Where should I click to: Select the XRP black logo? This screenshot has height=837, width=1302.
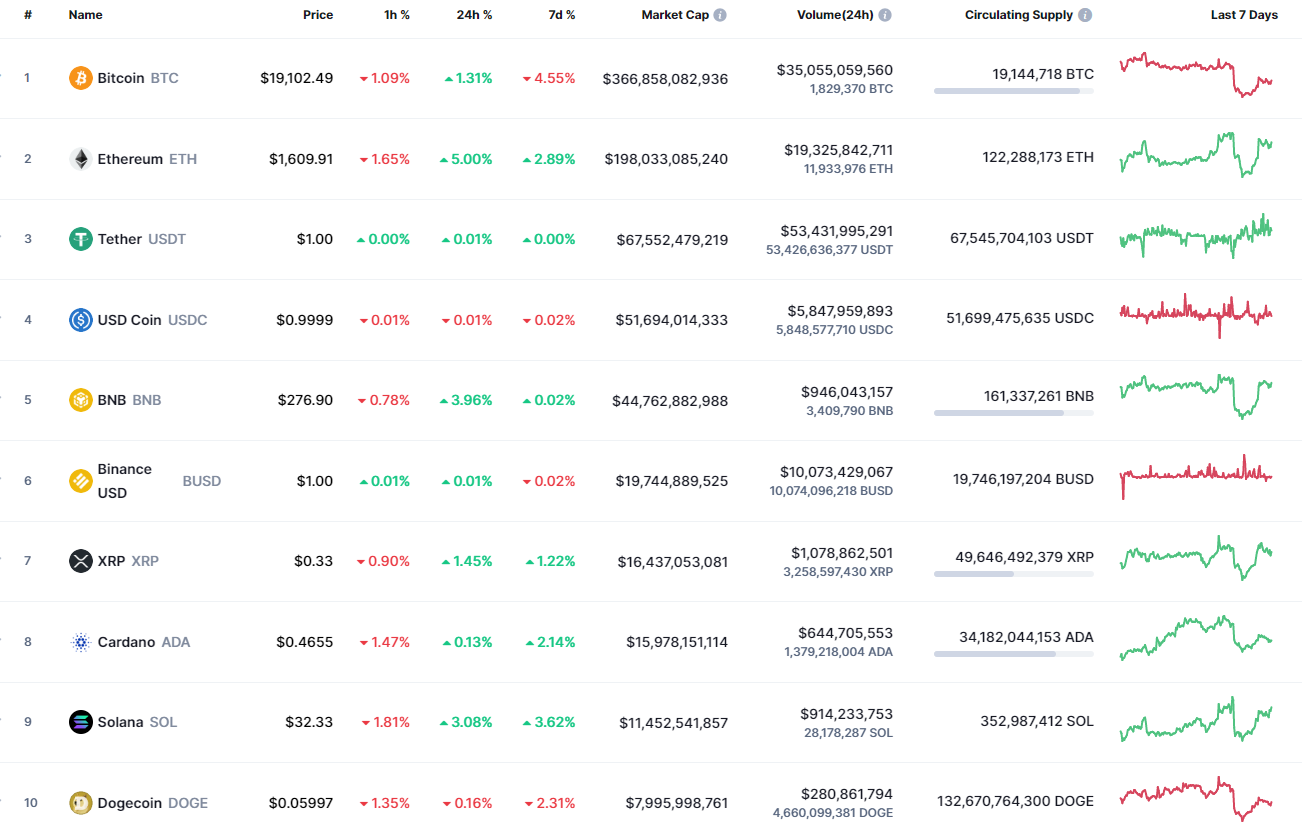[x=78, y=561]
